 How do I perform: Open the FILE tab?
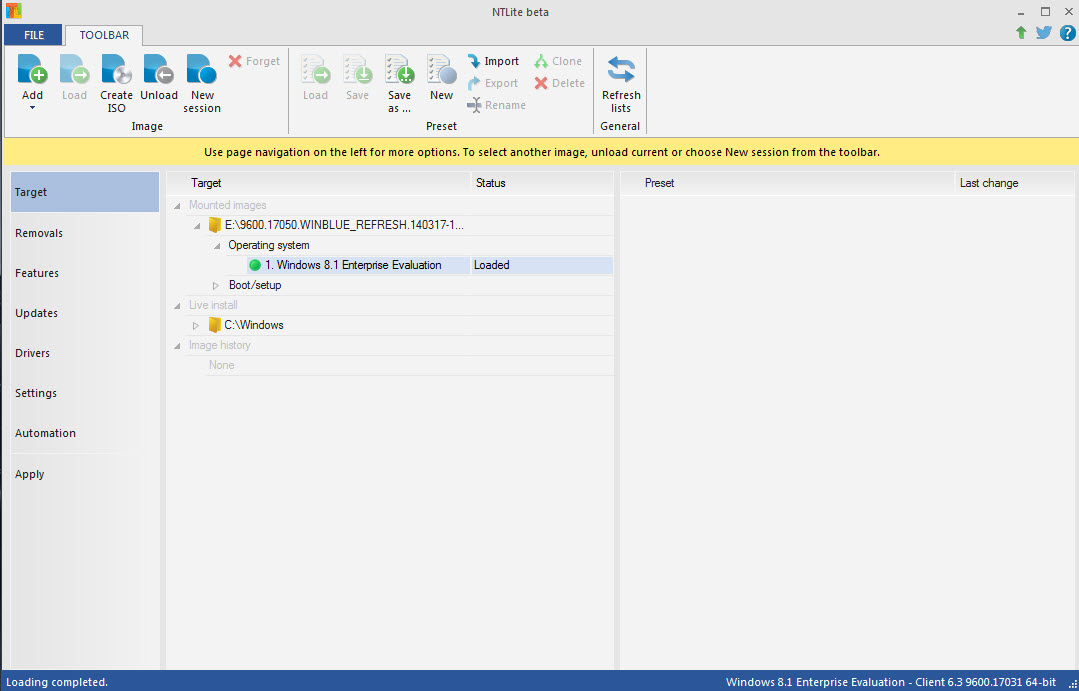[x=34, y=35]
